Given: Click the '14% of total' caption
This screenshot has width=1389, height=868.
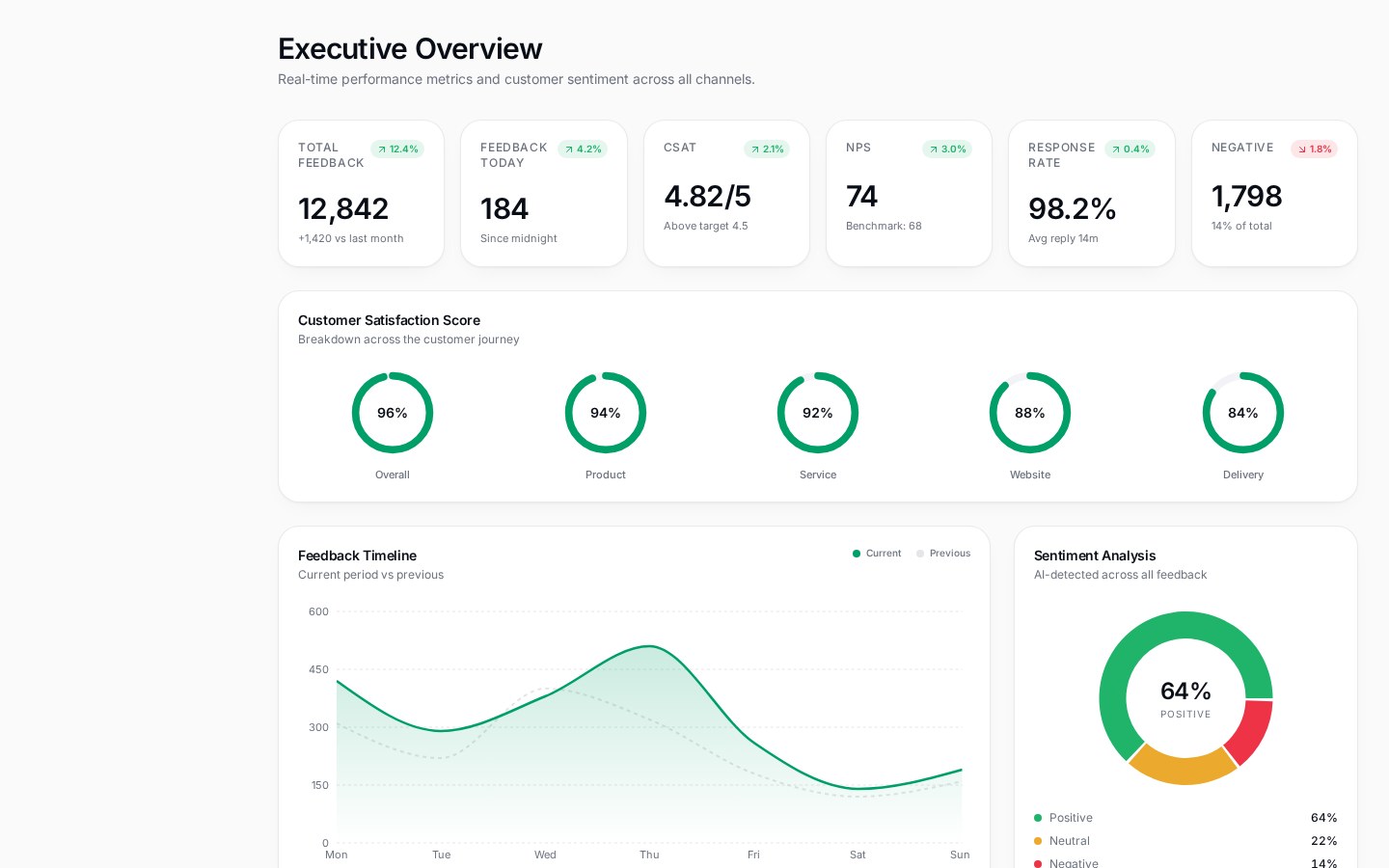Looking at the screenshot, I should (x=1241, y=226).
